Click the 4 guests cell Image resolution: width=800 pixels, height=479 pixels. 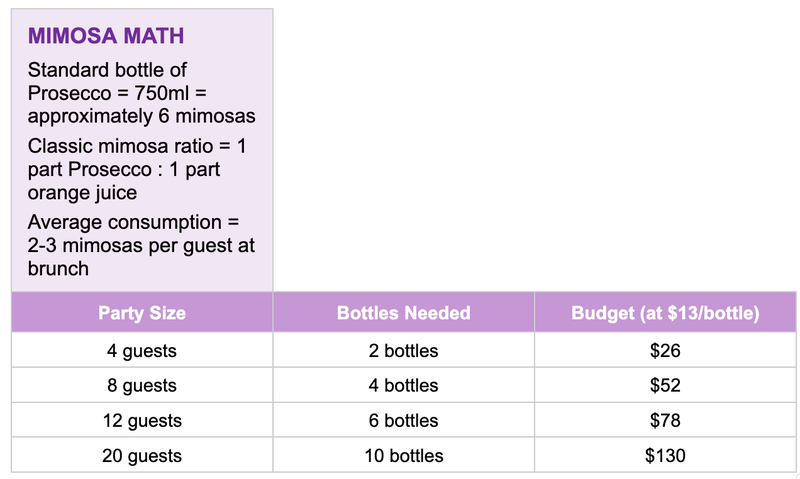142,351
